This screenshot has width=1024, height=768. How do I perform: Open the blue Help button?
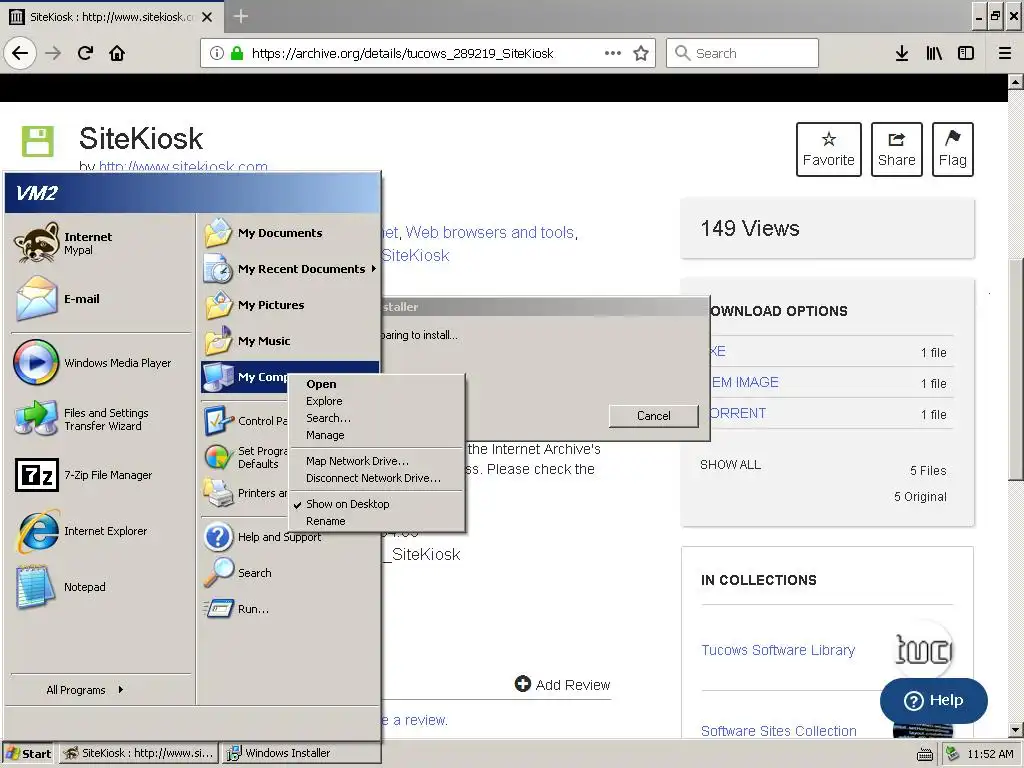(934, 700)
